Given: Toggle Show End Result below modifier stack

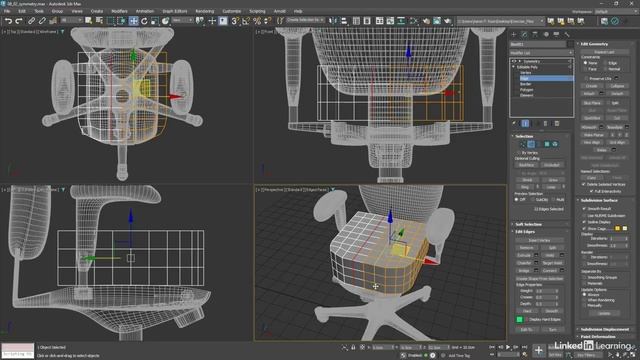Looking at the screenshot, I should [525, 123].
